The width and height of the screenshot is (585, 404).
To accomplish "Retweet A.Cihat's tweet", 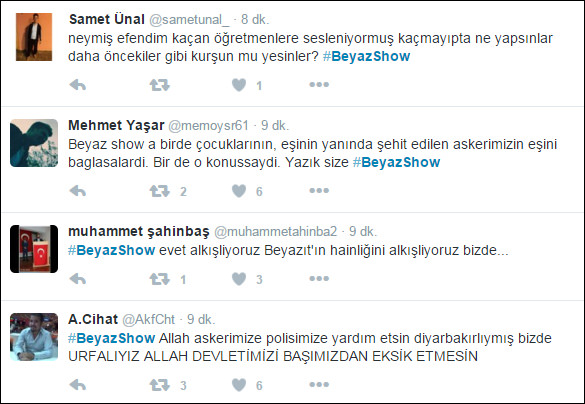I will [x=160, y=385].
